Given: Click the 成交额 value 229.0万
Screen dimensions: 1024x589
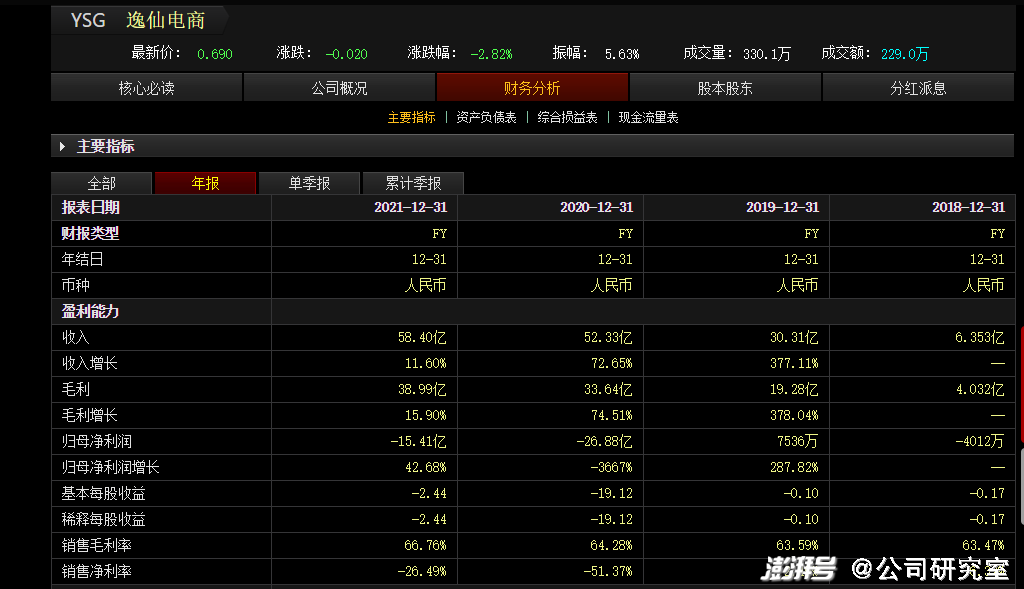Looking at the screenshot, I should (x=904, y=54).
